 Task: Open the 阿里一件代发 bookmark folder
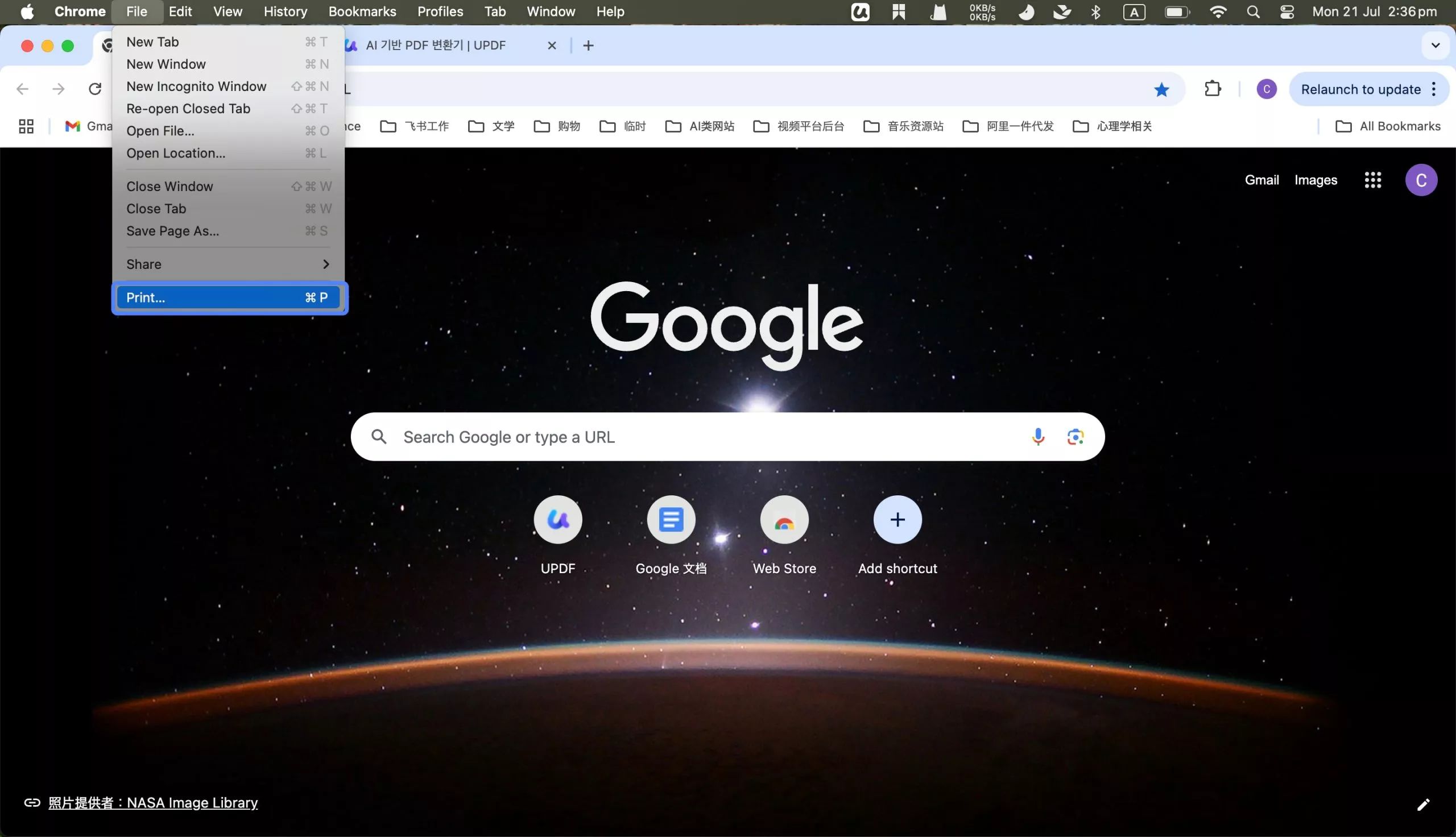tap(1008, 126)
